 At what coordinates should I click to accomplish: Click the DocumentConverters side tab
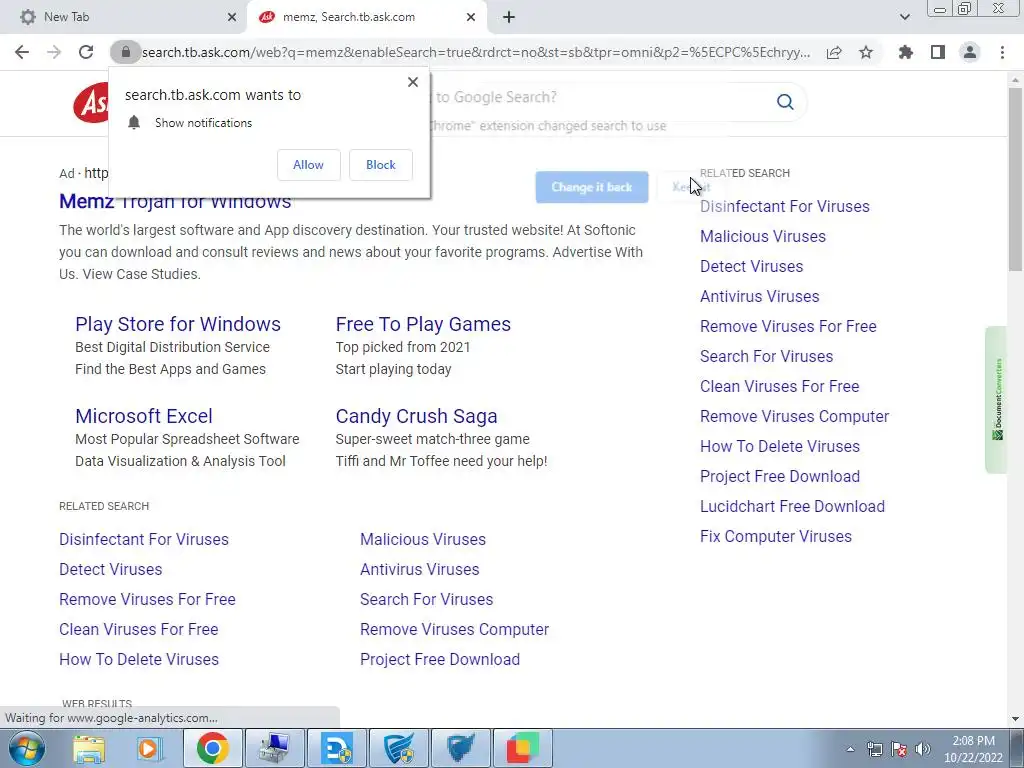click(x=997, y=400)
